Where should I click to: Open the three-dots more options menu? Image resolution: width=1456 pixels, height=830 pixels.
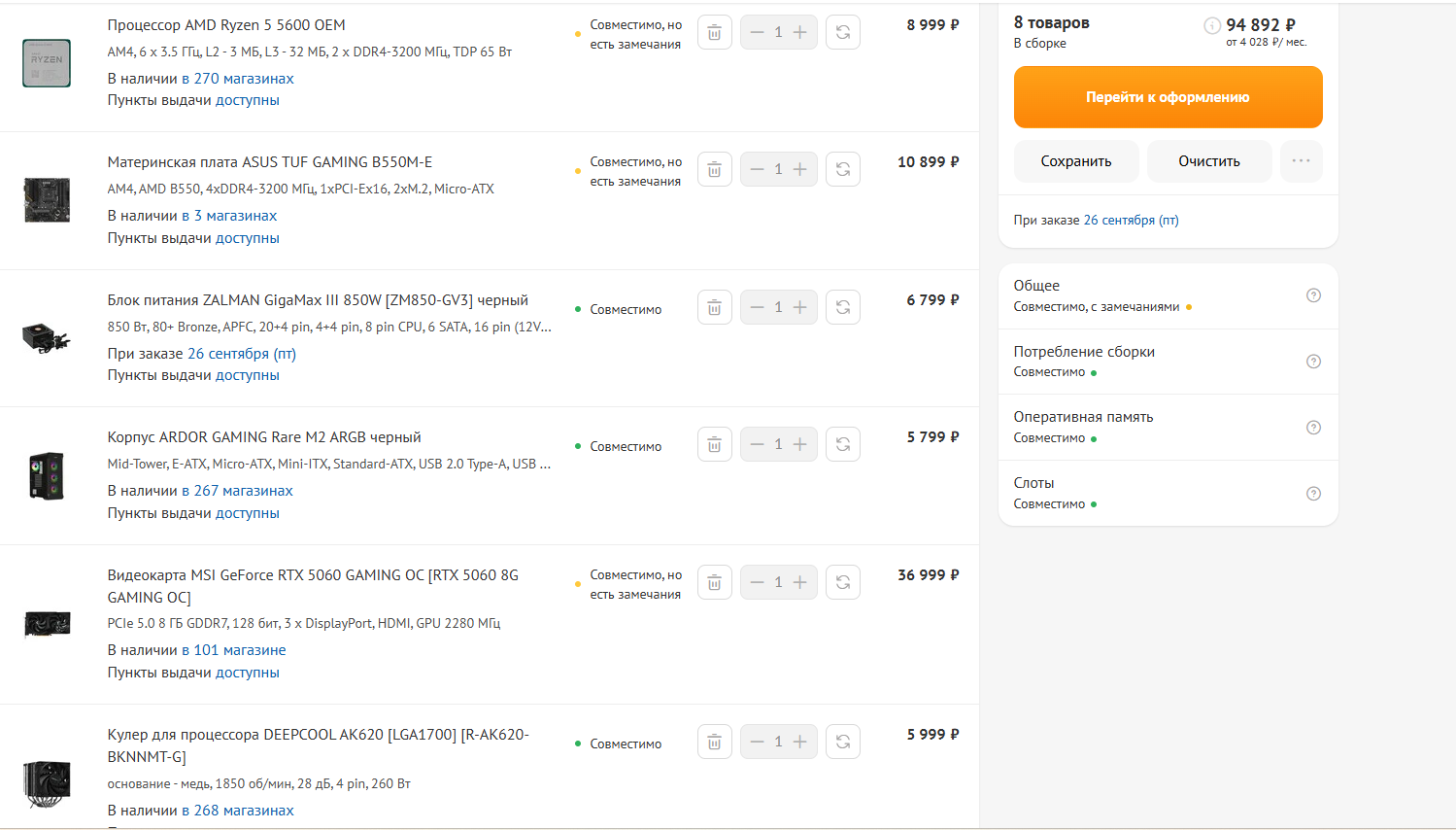(x=1302, y=161)
